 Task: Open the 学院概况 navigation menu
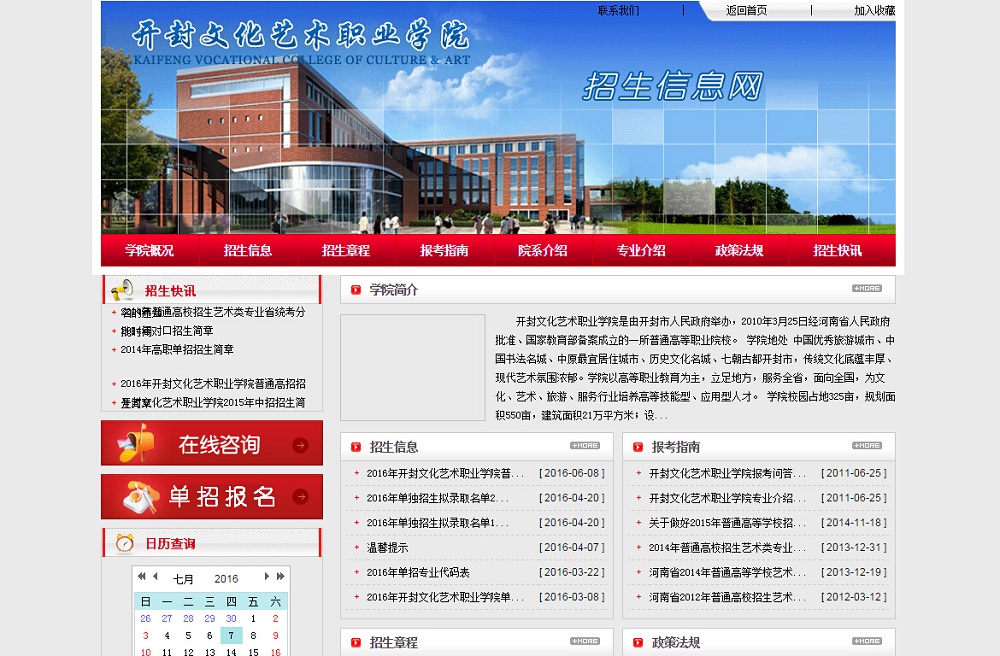pyautogui.click(x=149, y=251)
